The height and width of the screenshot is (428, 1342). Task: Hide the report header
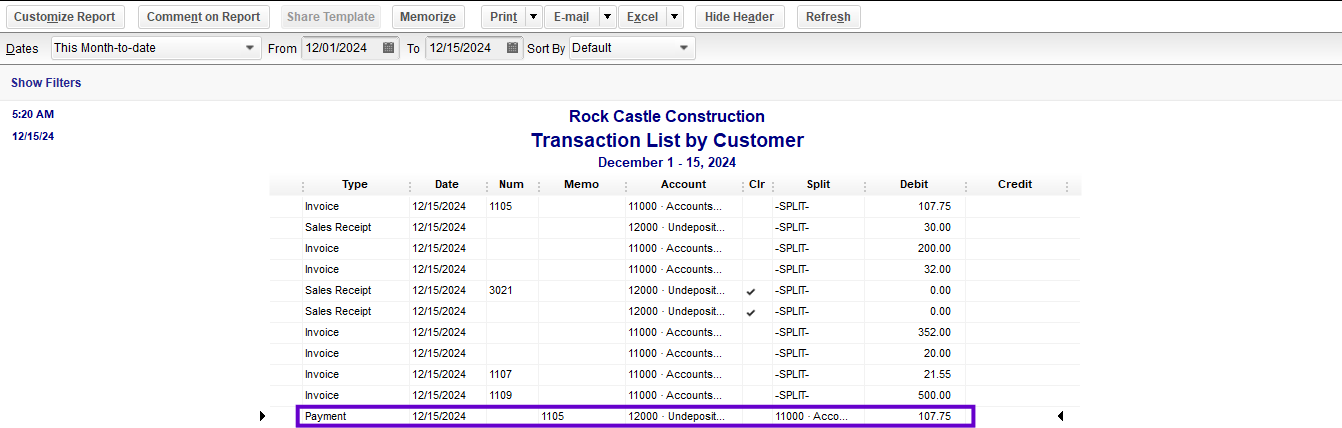point(740,17)
